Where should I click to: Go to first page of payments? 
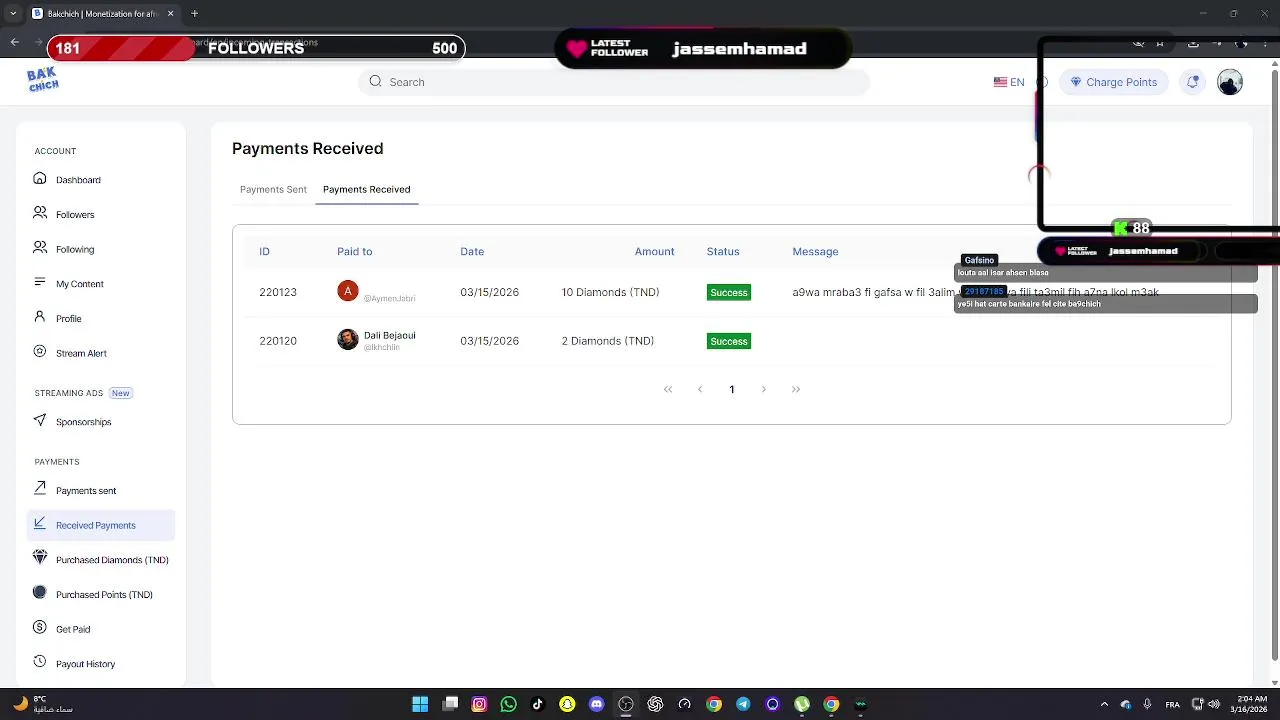pyautogui.click(x=668, y=389)
